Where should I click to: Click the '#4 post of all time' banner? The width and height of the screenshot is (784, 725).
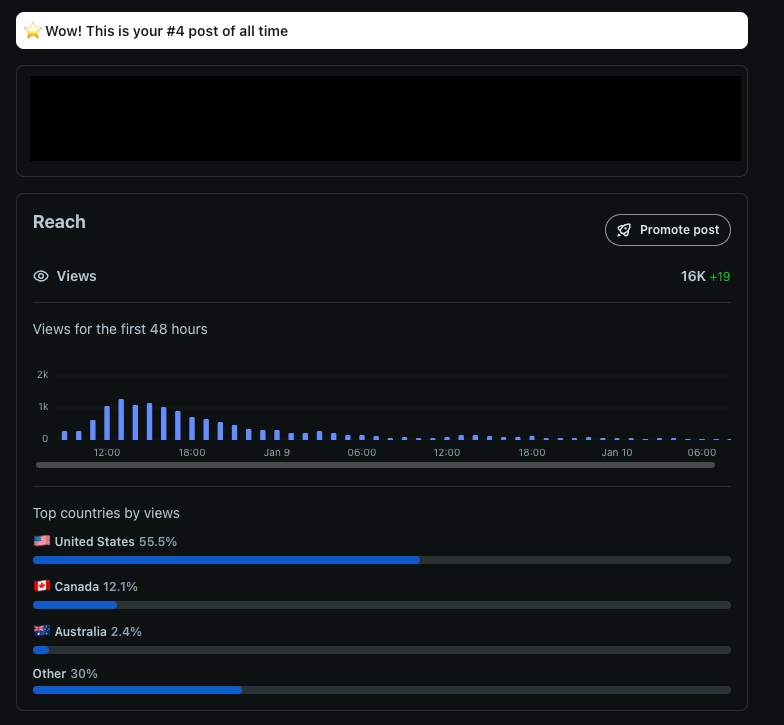[382, 30]
